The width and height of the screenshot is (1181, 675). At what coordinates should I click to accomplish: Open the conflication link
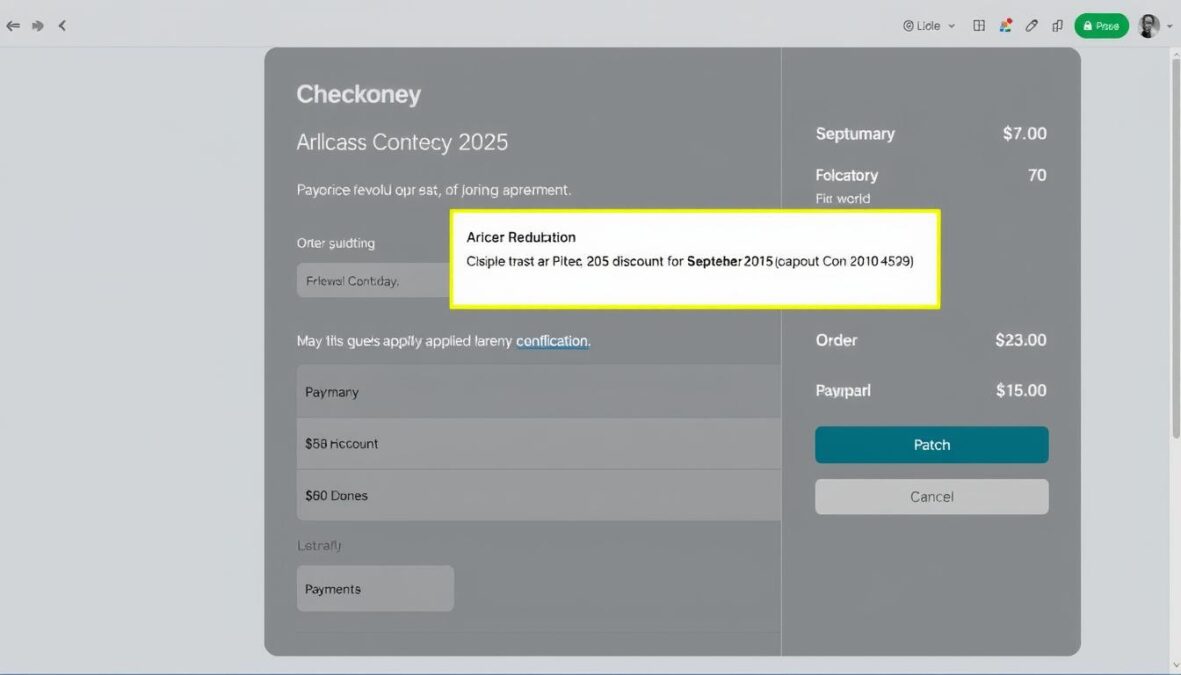[552, 340]
